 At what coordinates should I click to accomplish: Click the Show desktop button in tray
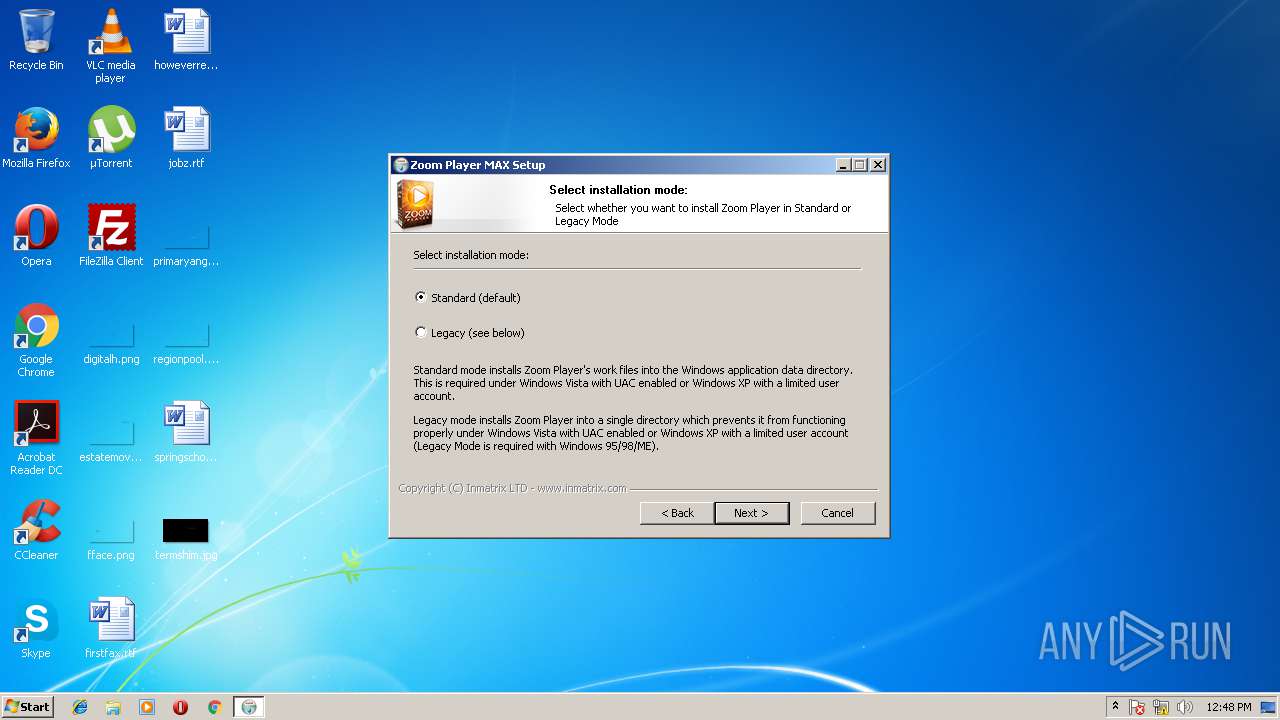click(1268, 707)
